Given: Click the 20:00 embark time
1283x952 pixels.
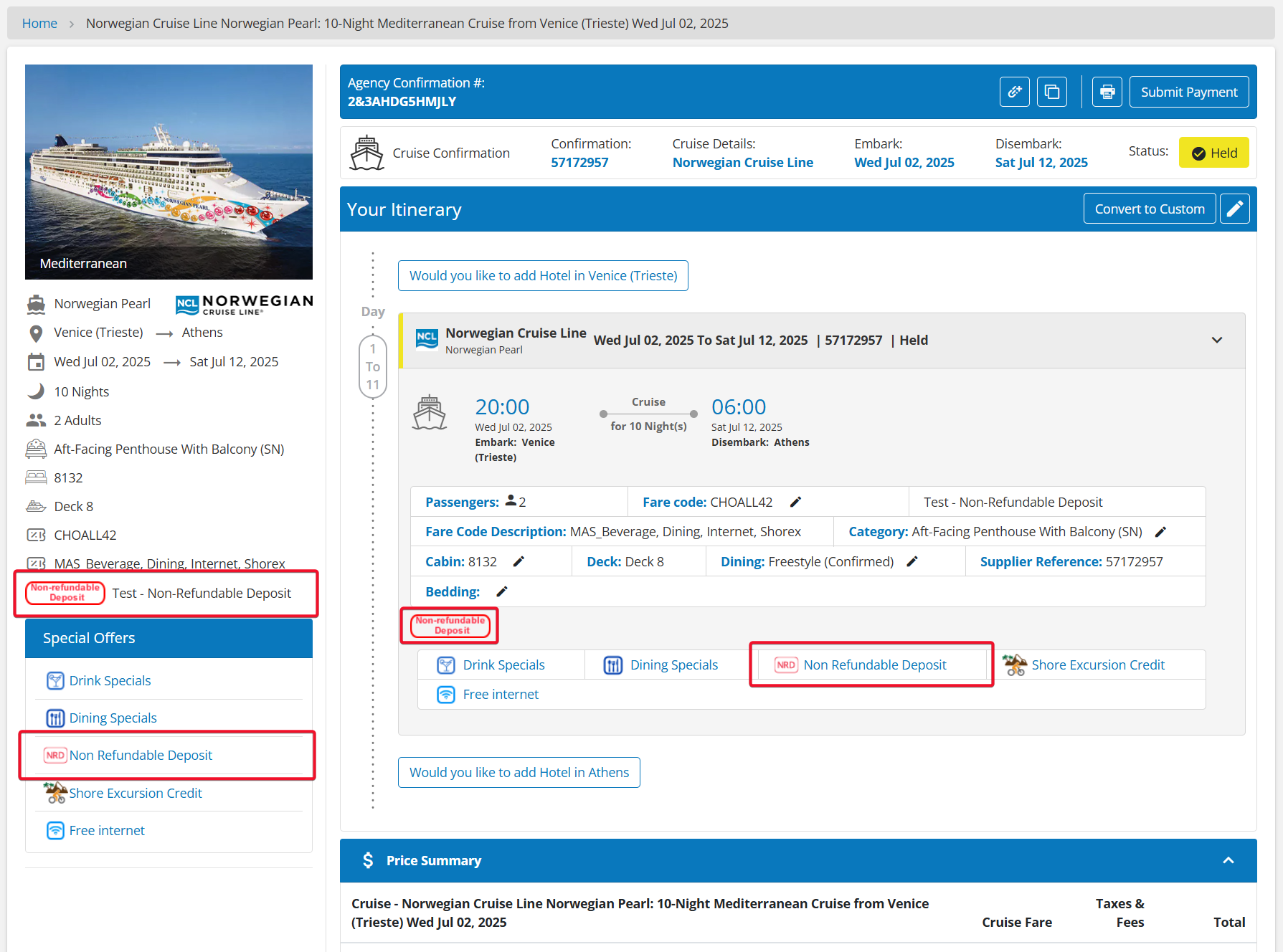Looking at the screenshot, I should pos(502,406).
